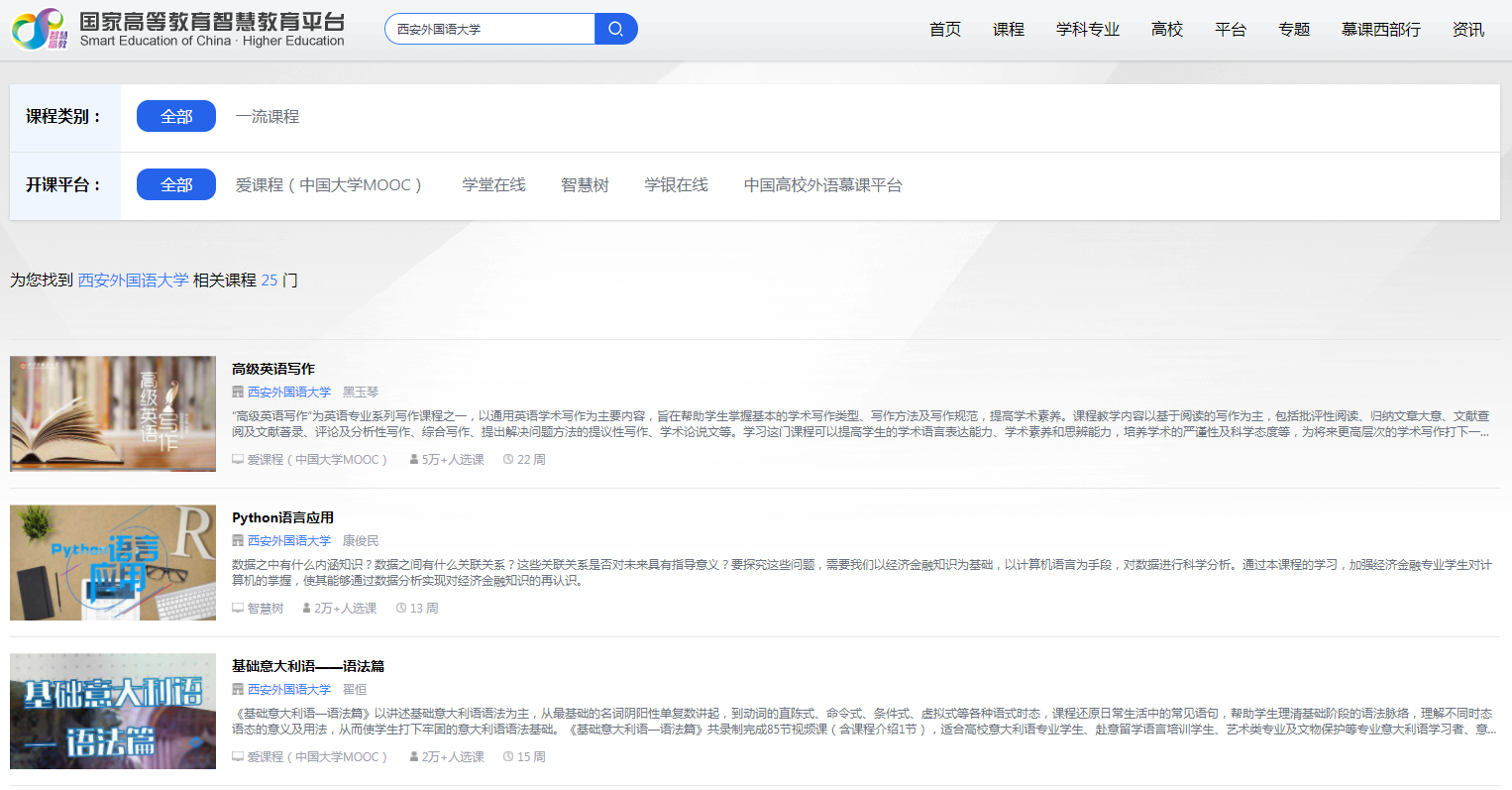Click the school icon under 基础意大利语——语法篇
Image resolution: width=1512 pixels, height=790 pixels.
(238, 690)
